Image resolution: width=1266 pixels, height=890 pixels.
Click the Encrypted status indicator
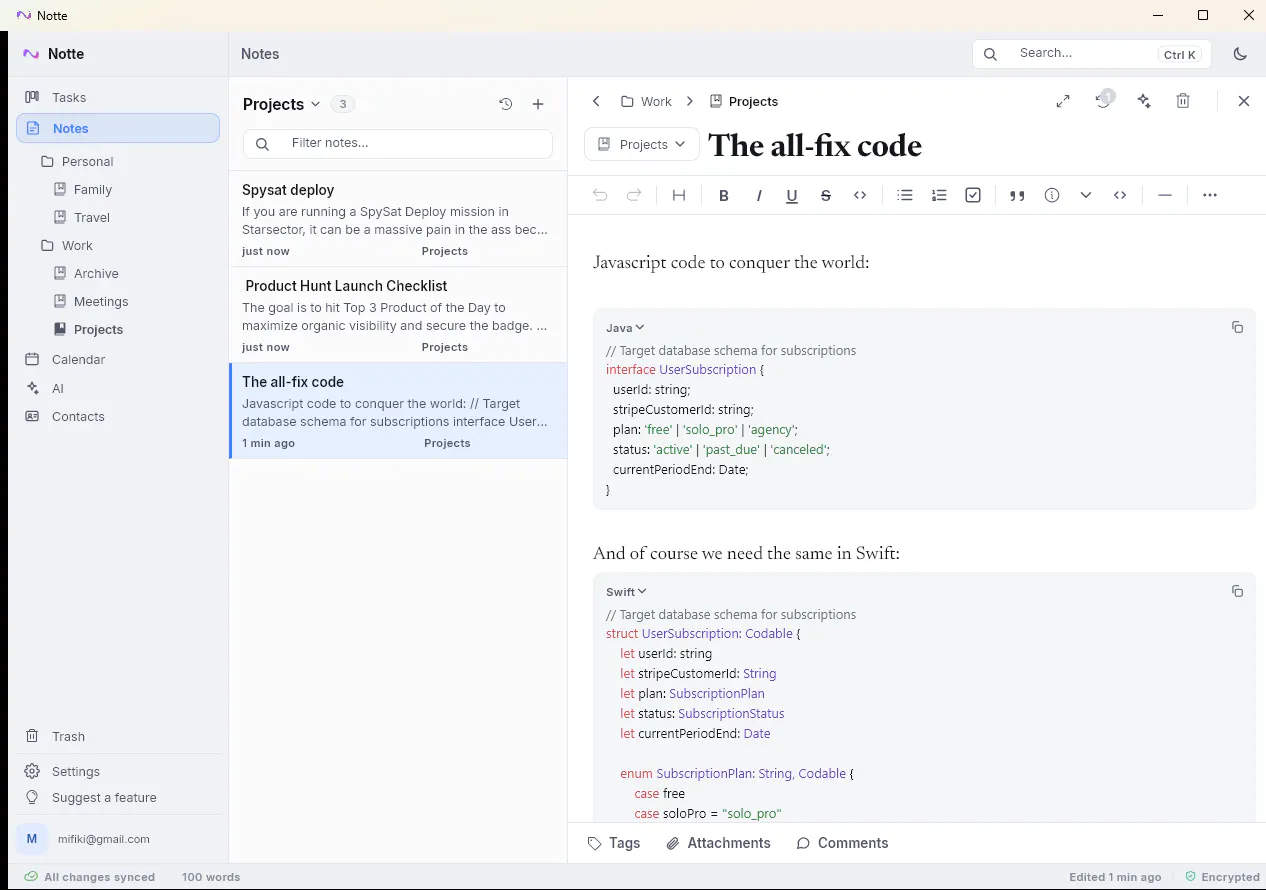[x=1222, y=877]
